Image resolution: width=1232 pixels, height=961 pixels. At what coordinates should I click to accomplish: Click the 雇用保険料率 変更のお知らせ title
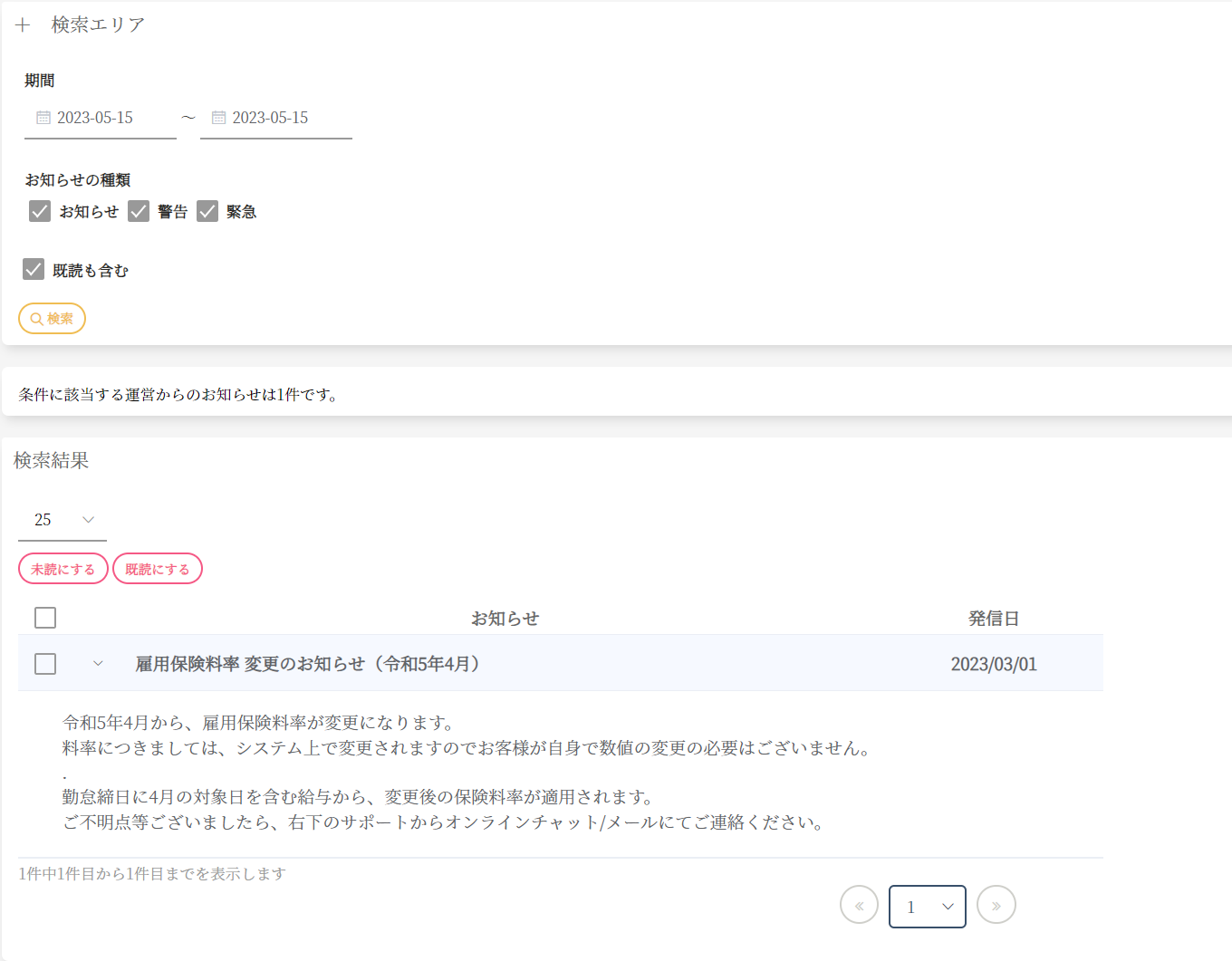click(x=308, y=664)
